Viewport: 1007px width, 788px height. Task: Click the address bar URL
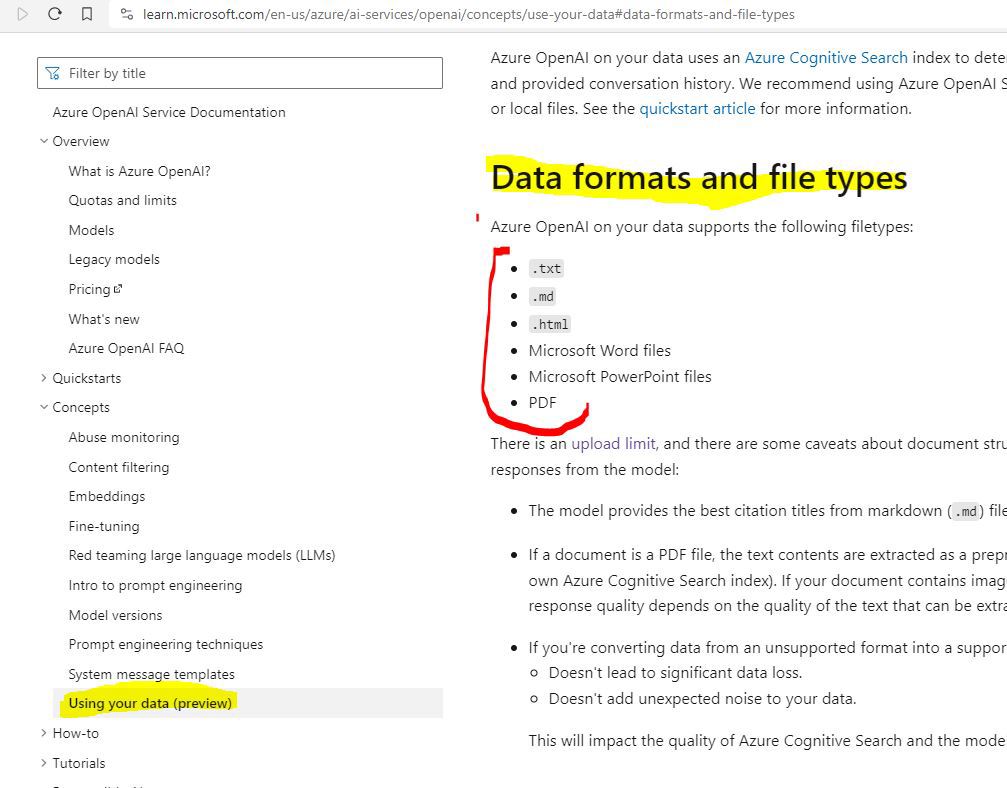pos(468,14)
